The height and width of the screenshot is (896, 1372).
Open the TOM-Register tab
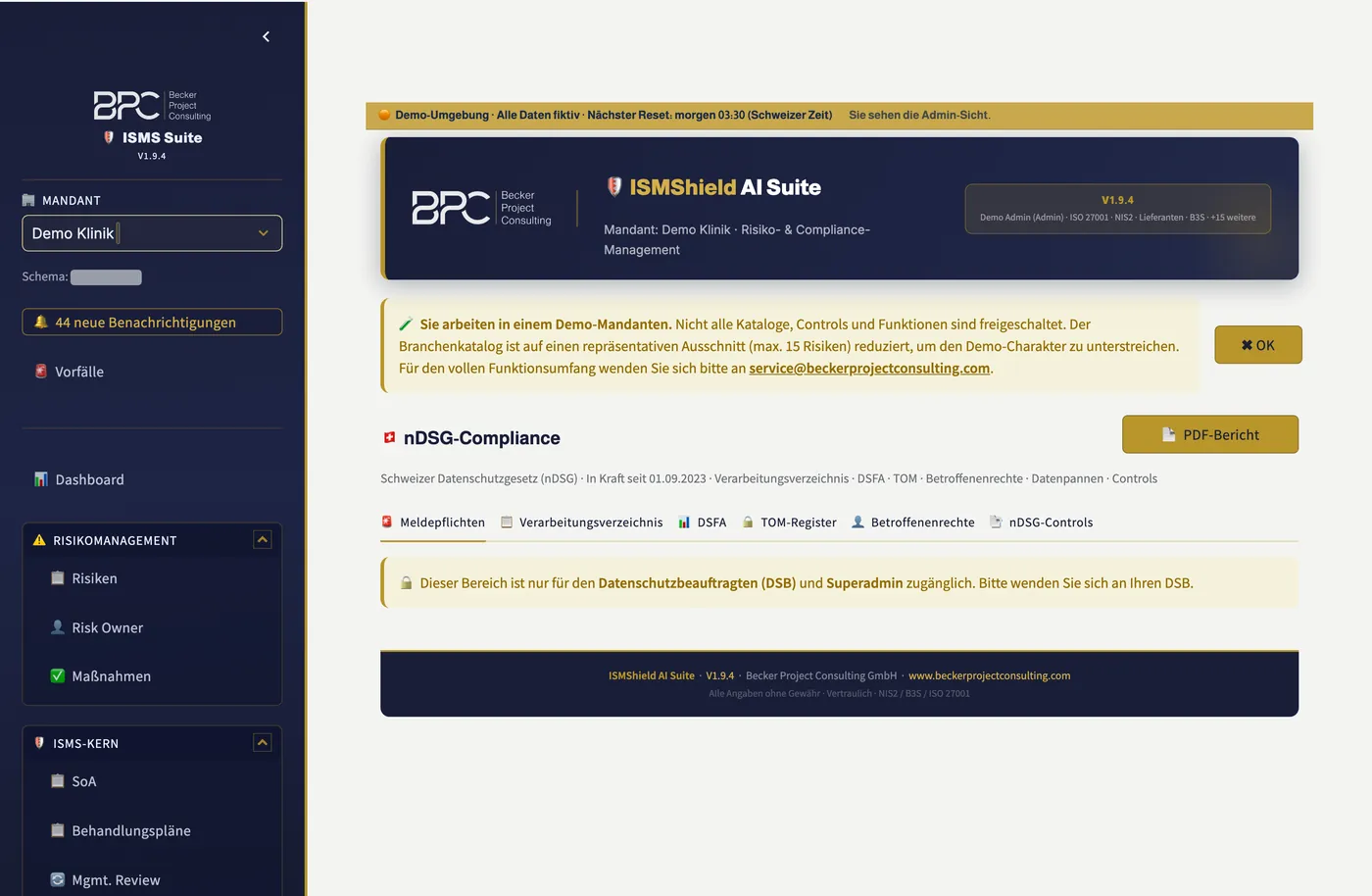(x=789, y=523)
